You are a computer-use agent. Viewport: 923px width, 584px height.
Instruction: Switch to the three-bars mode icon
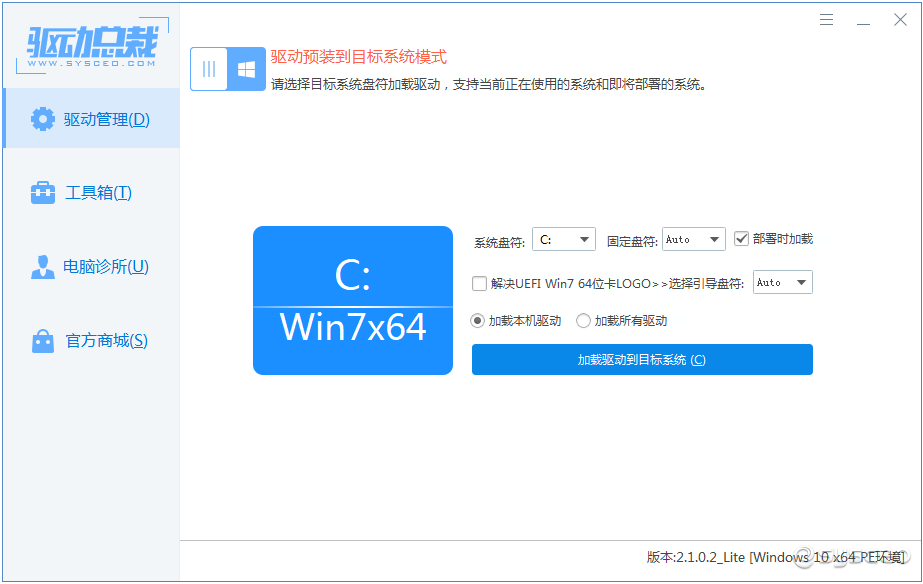click(209, 69)
